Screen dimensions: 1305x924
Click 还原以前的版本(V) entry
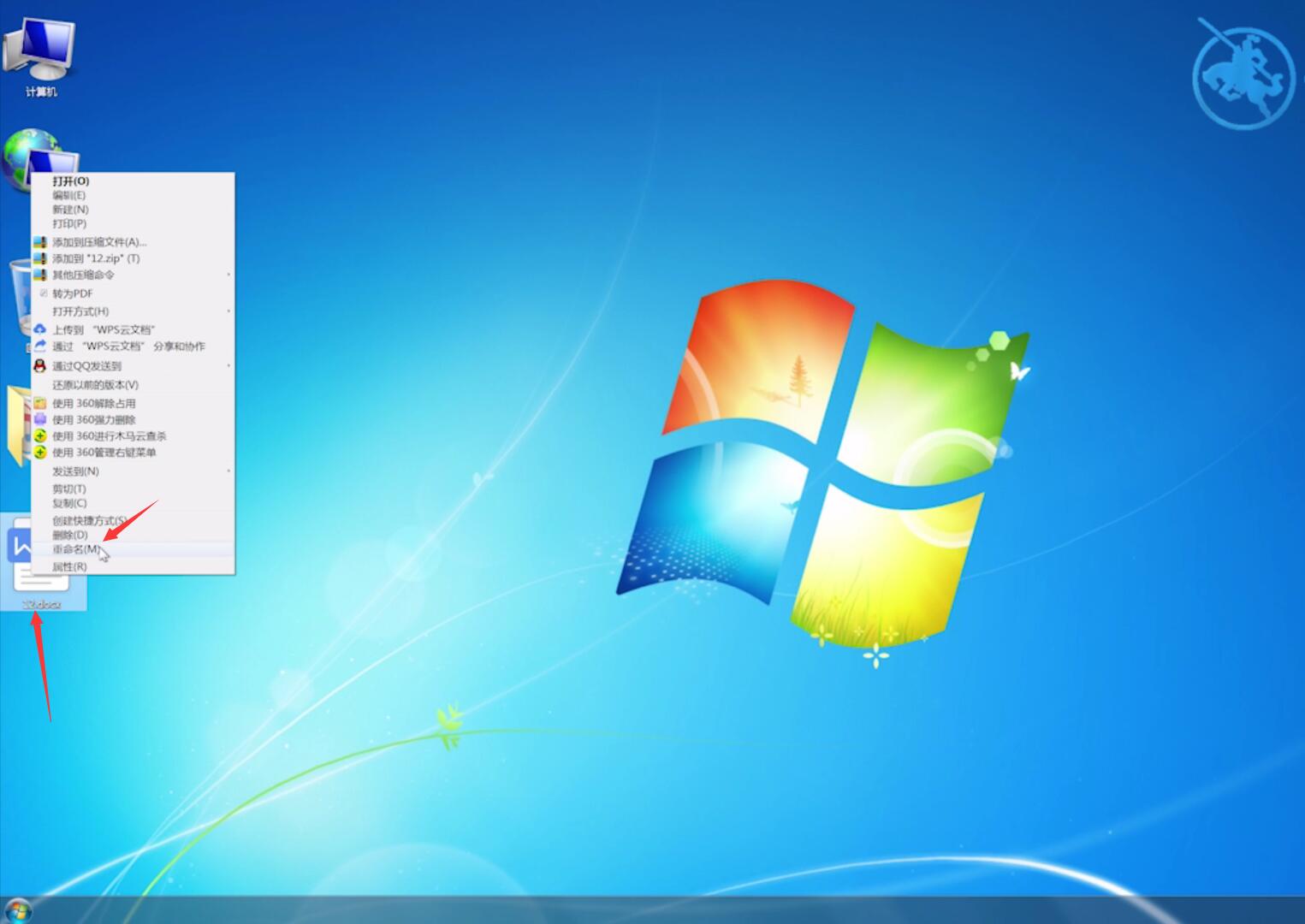click(x=133, y=385)
